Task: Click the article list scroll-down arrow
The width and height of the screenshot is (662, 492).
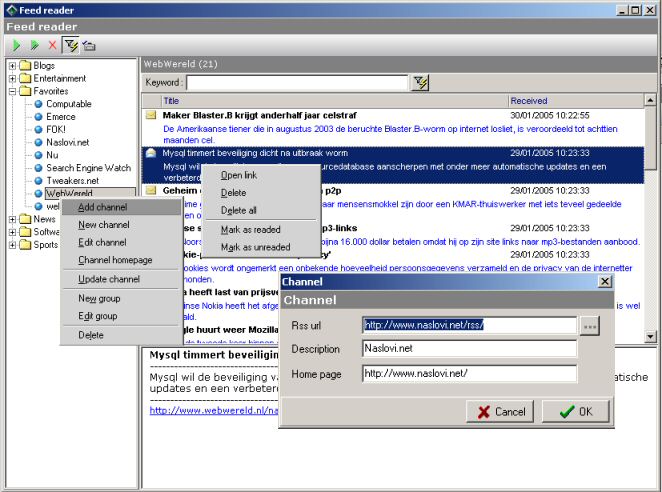Action: pyautogui.click(x=650, y=337)
